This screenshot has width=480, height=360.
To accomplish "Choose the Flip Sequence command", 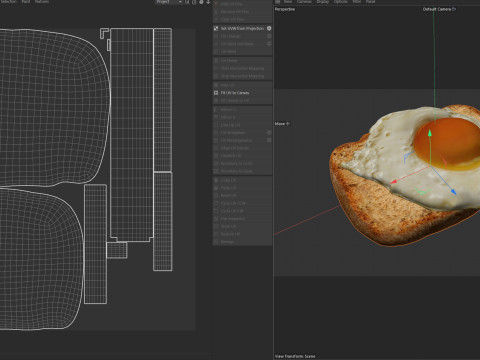I will click(242, 219).
